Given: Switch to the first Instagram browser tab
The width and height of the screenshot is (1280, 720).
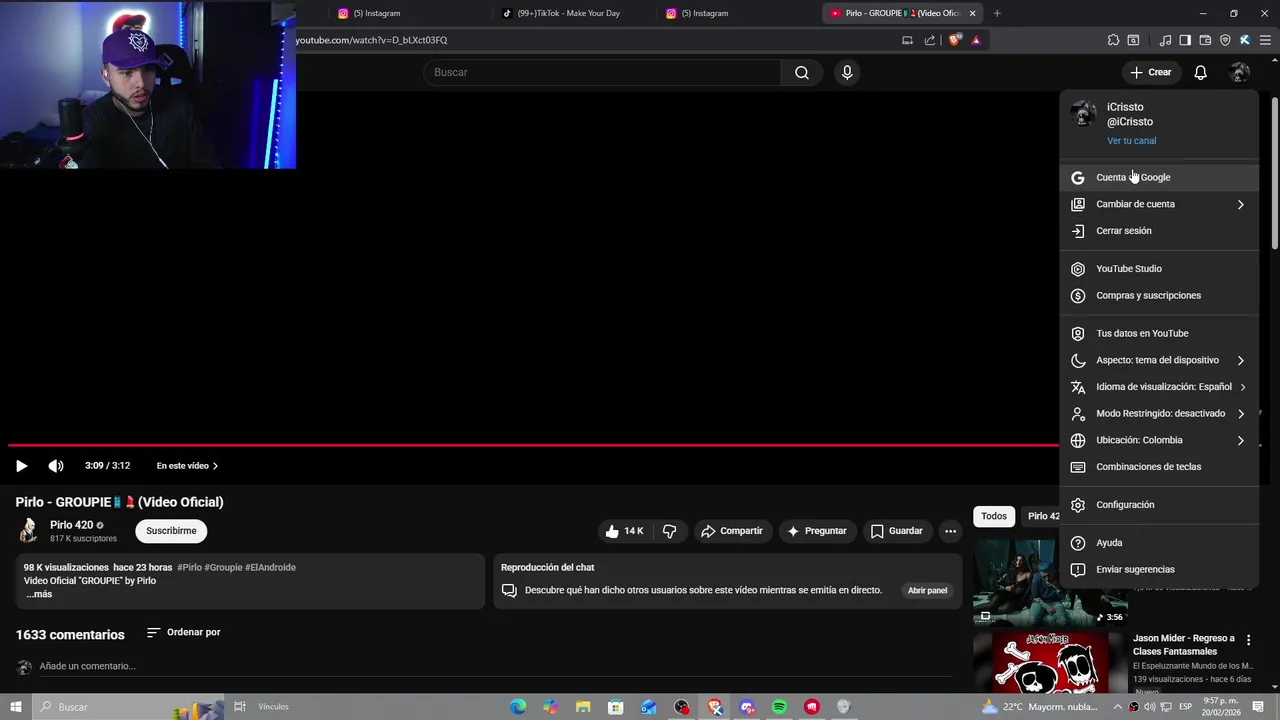Looking at the screenshot, I should tap(377, 13).
